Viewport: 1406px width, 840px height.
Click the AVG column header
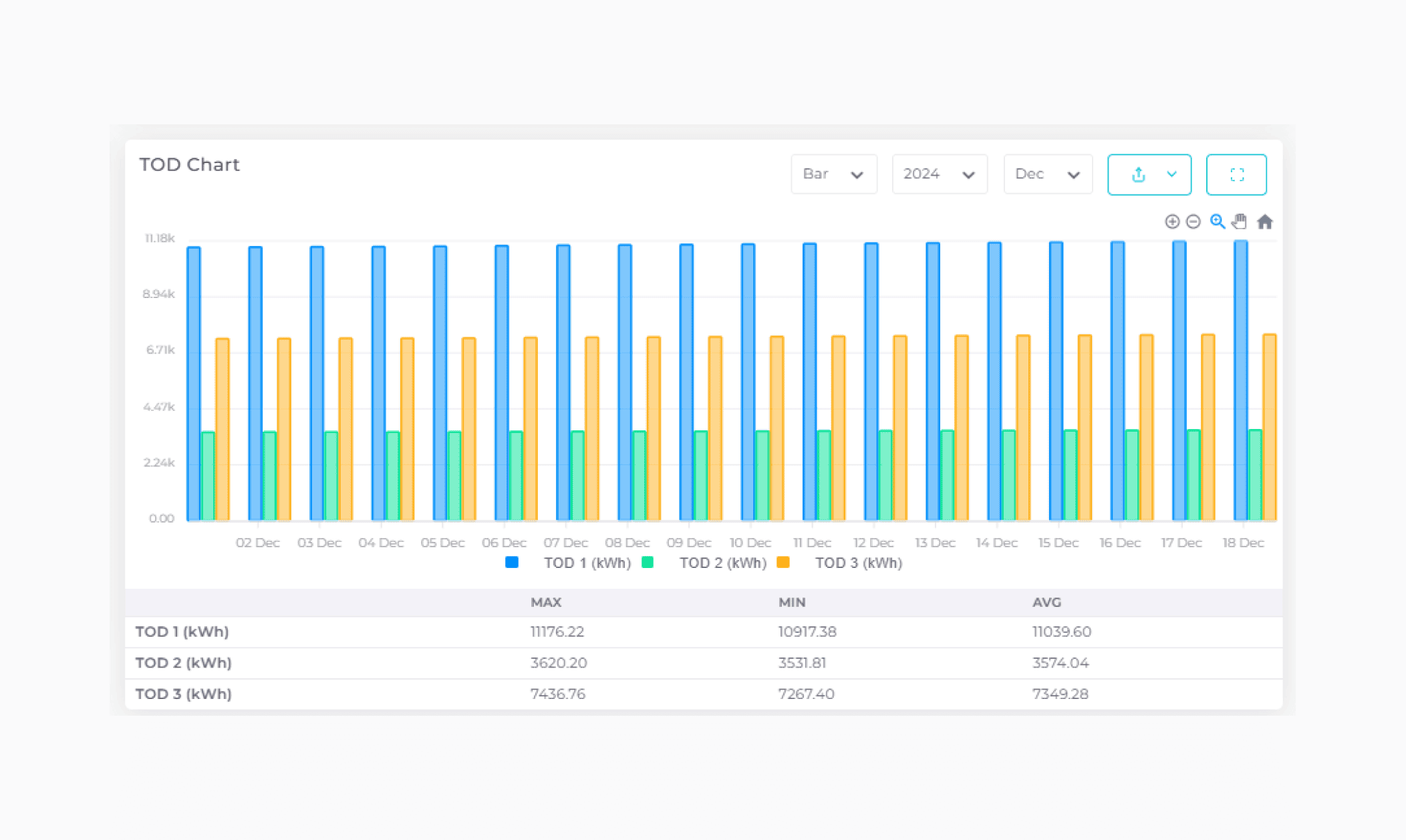(1046, 602)
